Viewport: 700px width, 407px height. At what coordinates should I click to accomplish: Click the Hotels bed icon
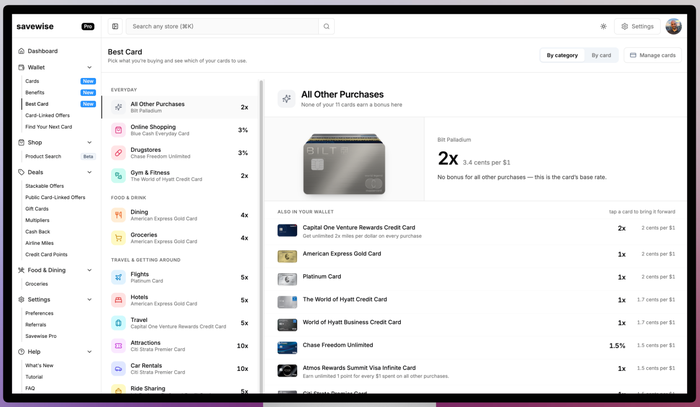click(118, 300)
